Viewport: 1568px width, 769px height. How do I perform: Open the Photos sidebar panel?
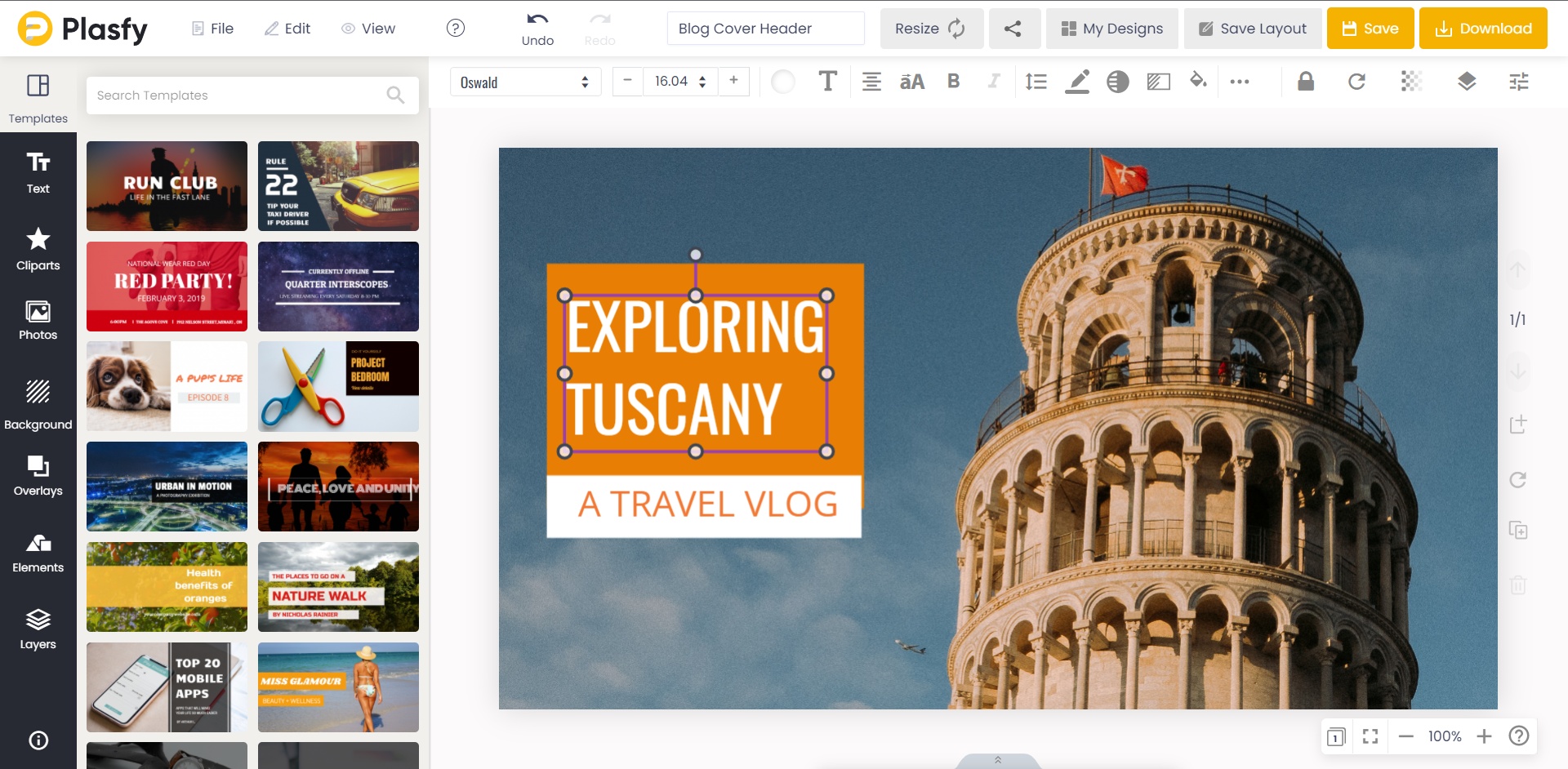[x=38, y=320]
